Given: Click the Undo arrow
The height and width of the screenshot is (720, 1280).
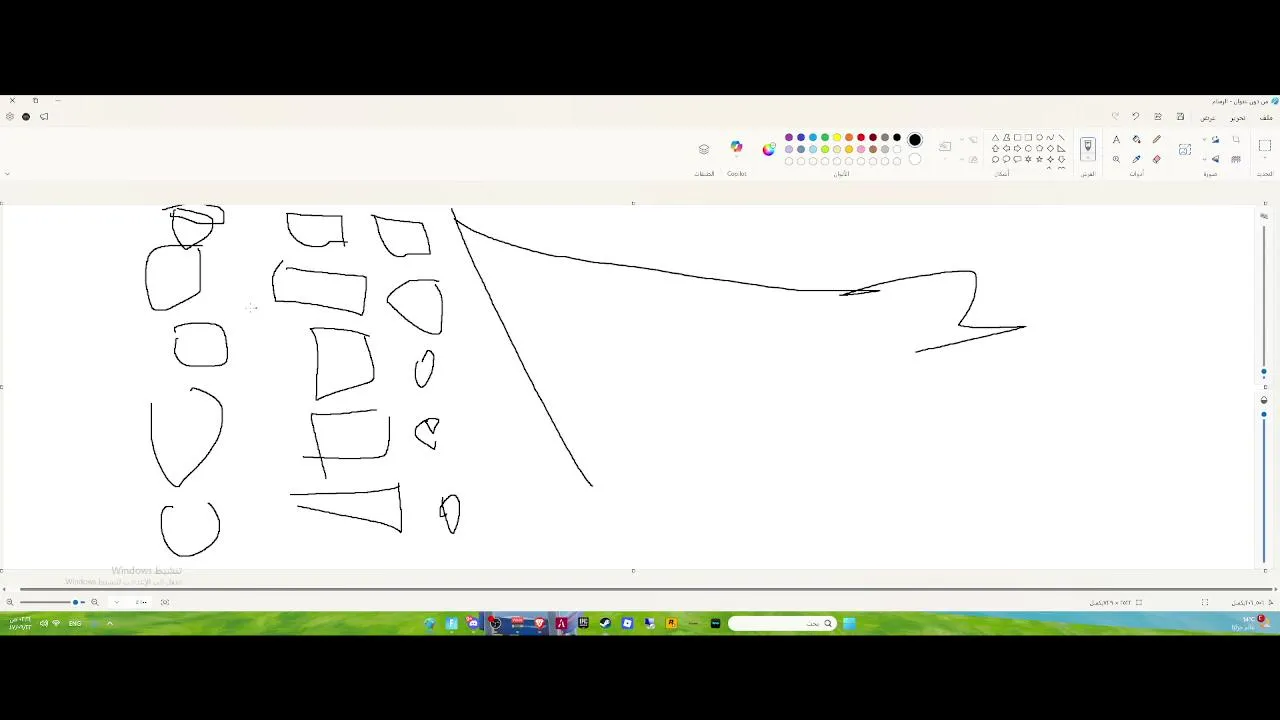Looking at the screenshot, I should click(x=1136, y=117).
